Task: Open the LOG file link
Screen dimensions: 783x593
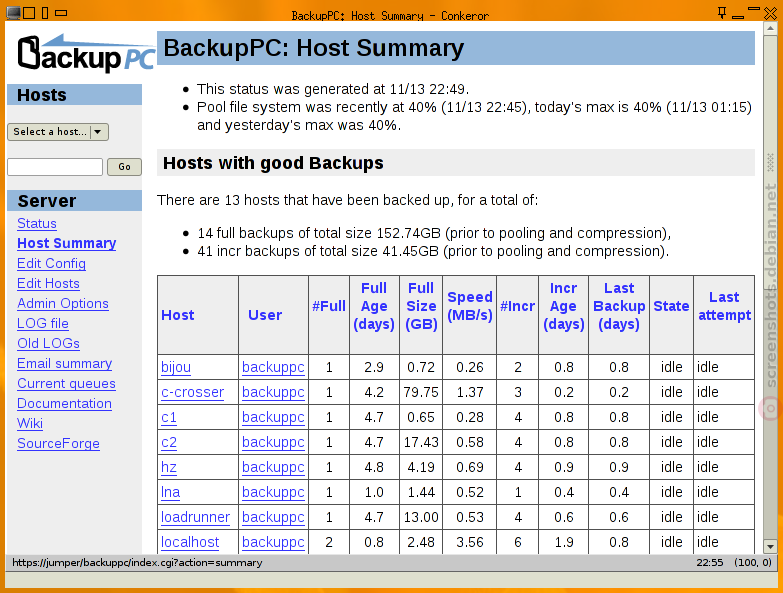Action: [x=43, y=323]
